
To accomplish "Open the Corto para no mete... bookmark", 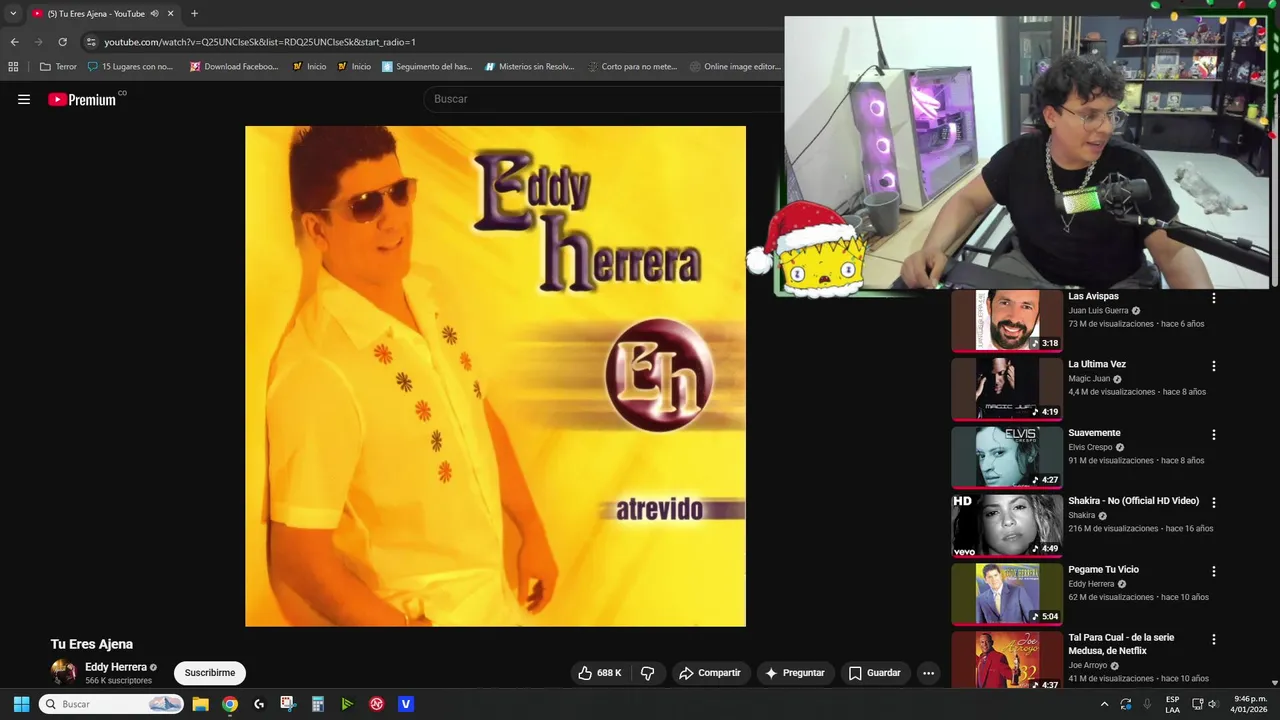I will point(632,67).
